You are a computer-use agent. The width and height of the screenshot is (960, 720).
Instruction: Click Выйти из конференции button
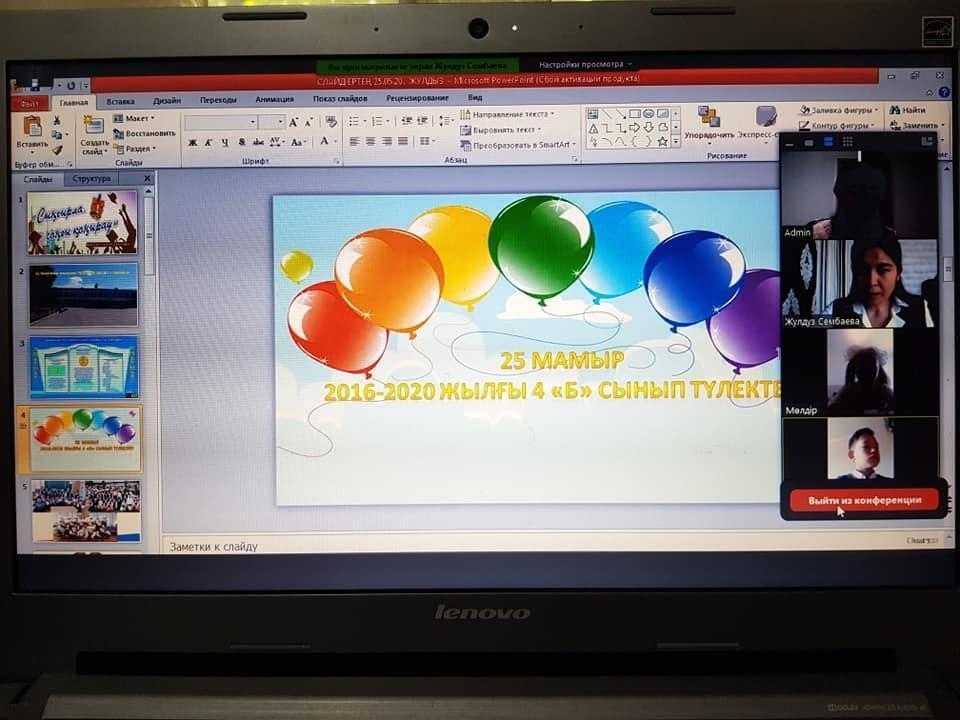click(864, 500)
